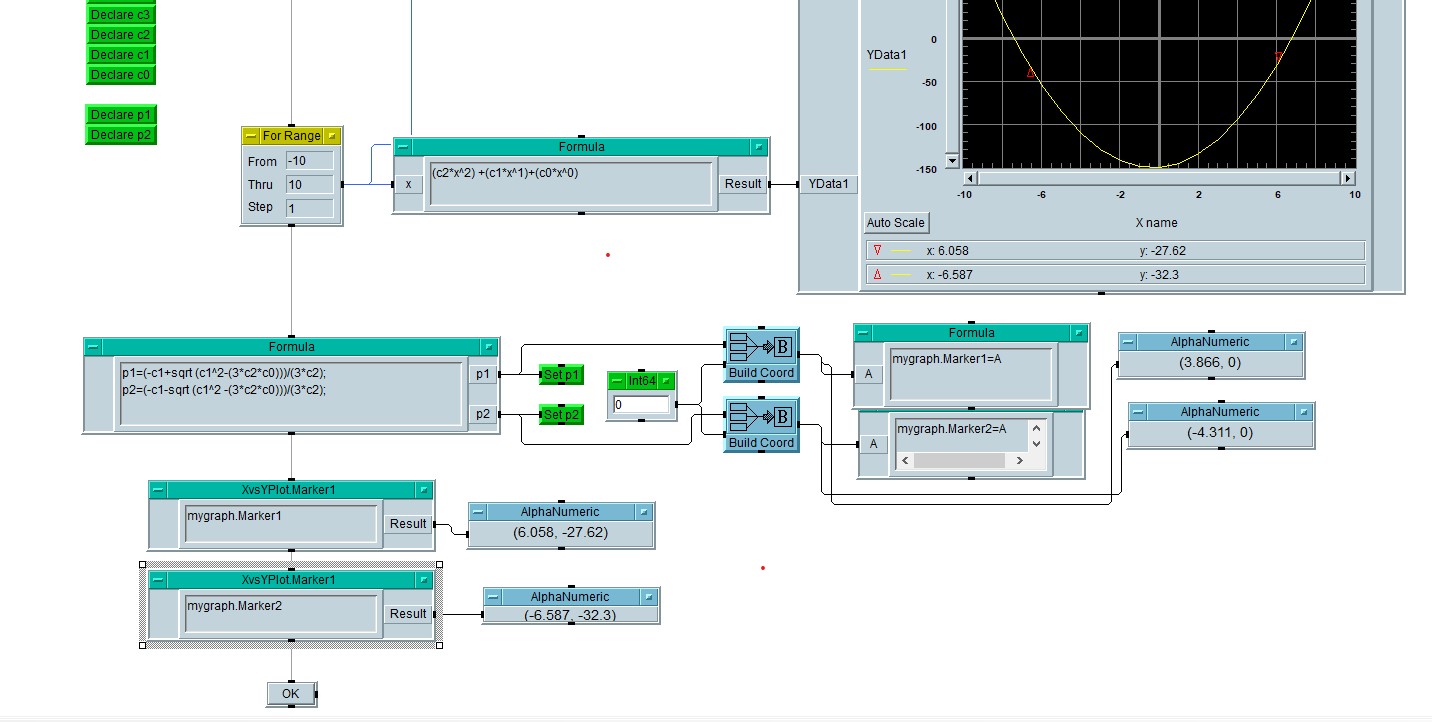Select the Declare c0 variable icon
Screen dimensions: 1432x722
pyautogui.click(x=120, y=75)
